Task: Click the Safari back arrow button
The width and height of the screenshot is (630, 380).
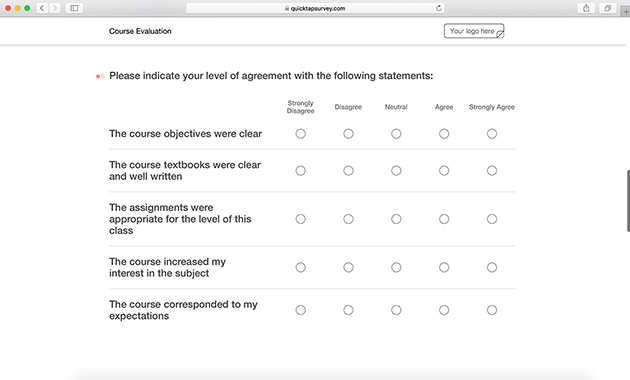Action: [x=42, y=8]
